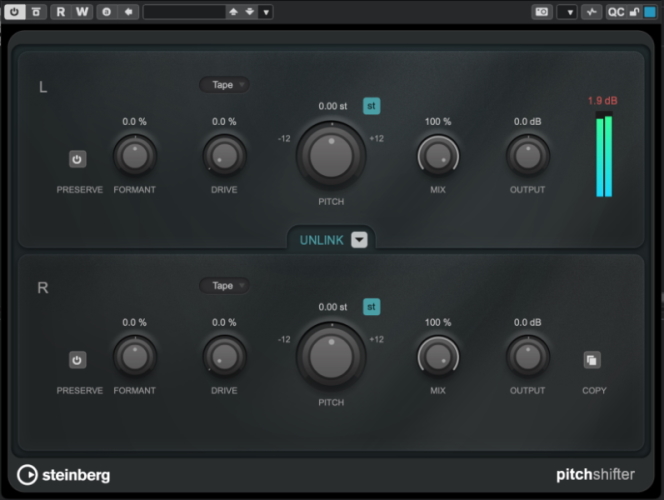Click L channel pitch value 0.00 st

click(x=333, y=106)
